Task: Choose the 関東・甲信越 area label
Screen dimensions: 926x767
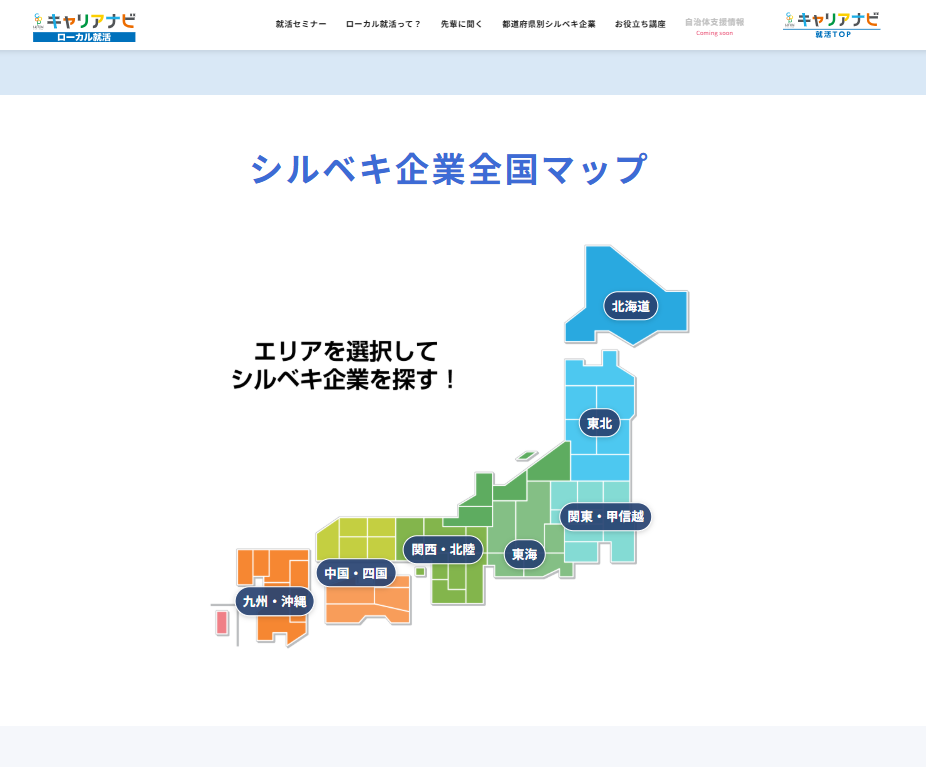Action: click(x=605, y=517)
